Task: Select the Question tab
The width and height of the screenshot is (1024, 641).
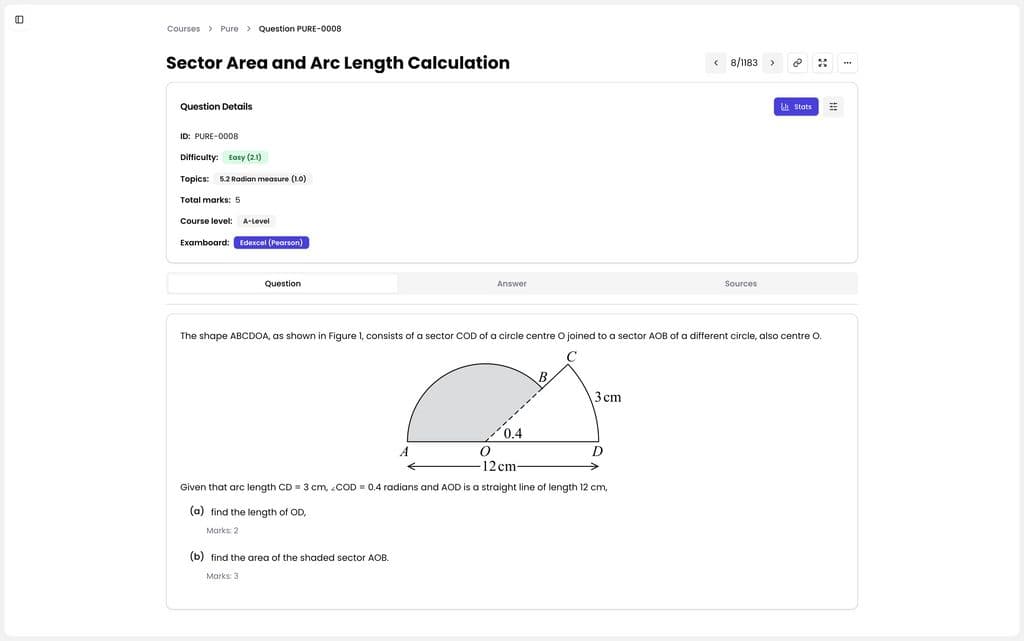Action: [x=283, y=284]
